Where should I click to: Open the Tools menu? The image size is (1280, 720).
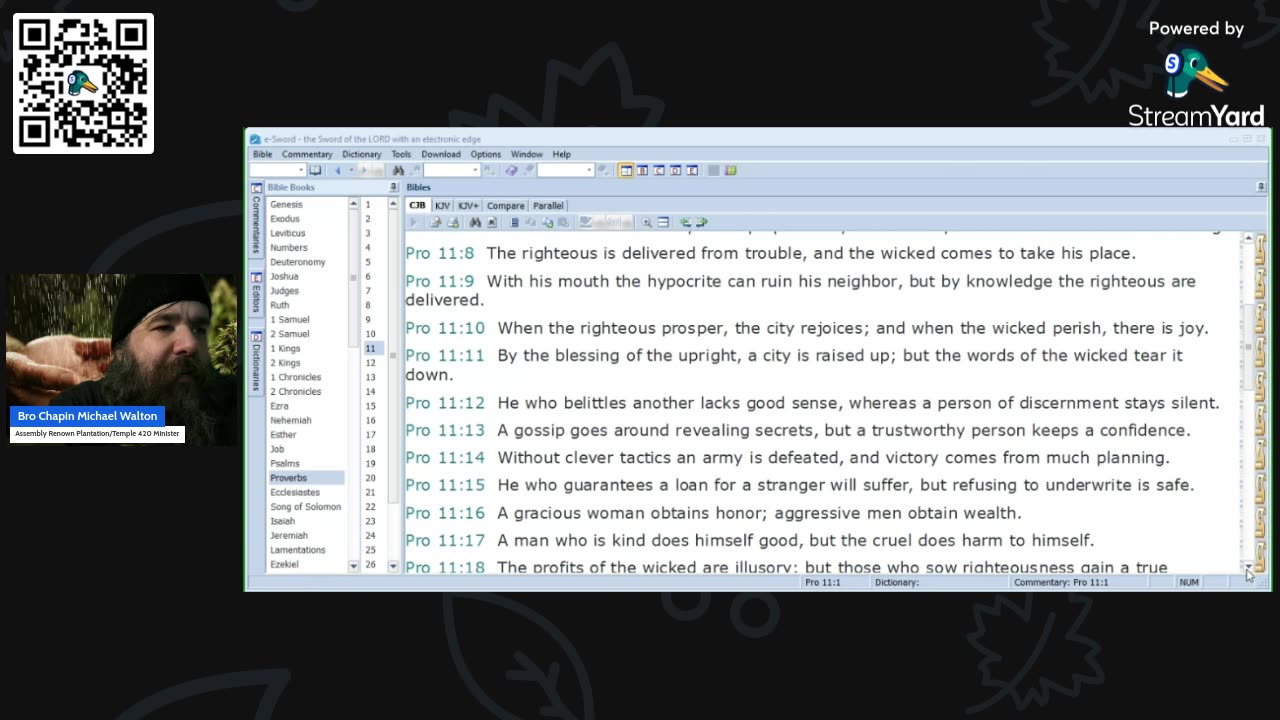click(x=401, y=154)
